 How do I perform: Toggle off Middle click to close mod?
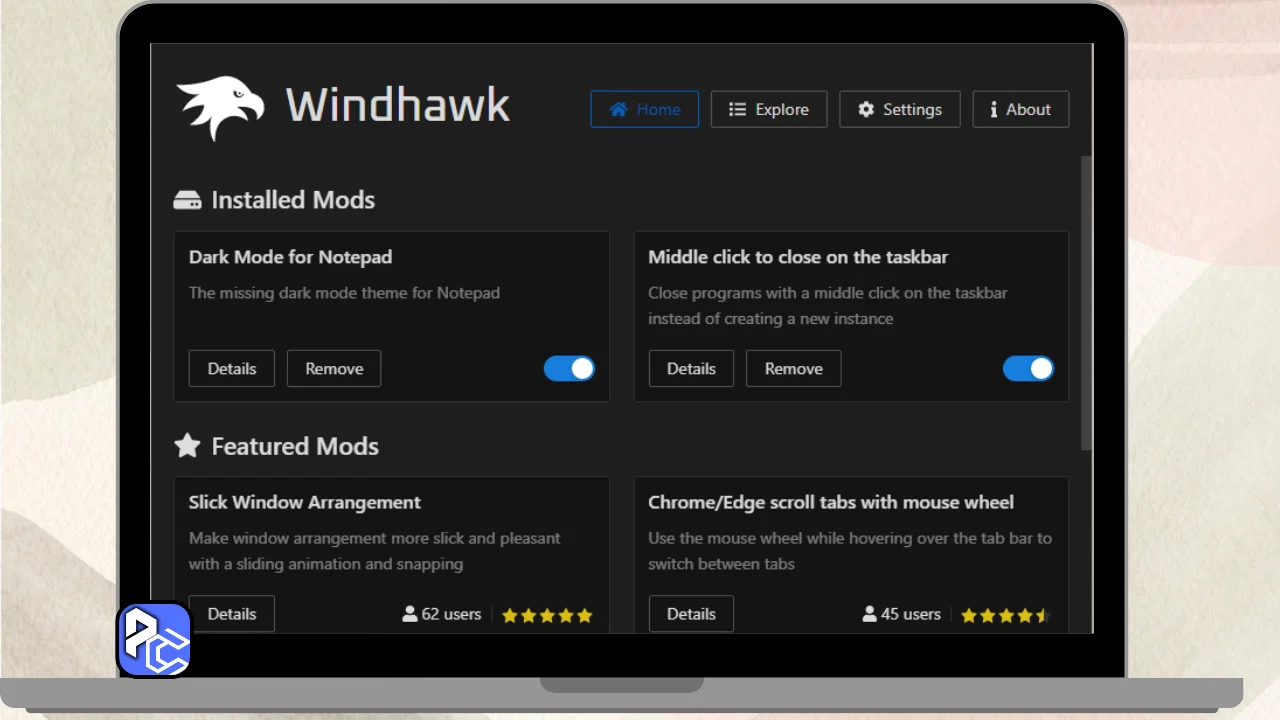click(1028, 368)
